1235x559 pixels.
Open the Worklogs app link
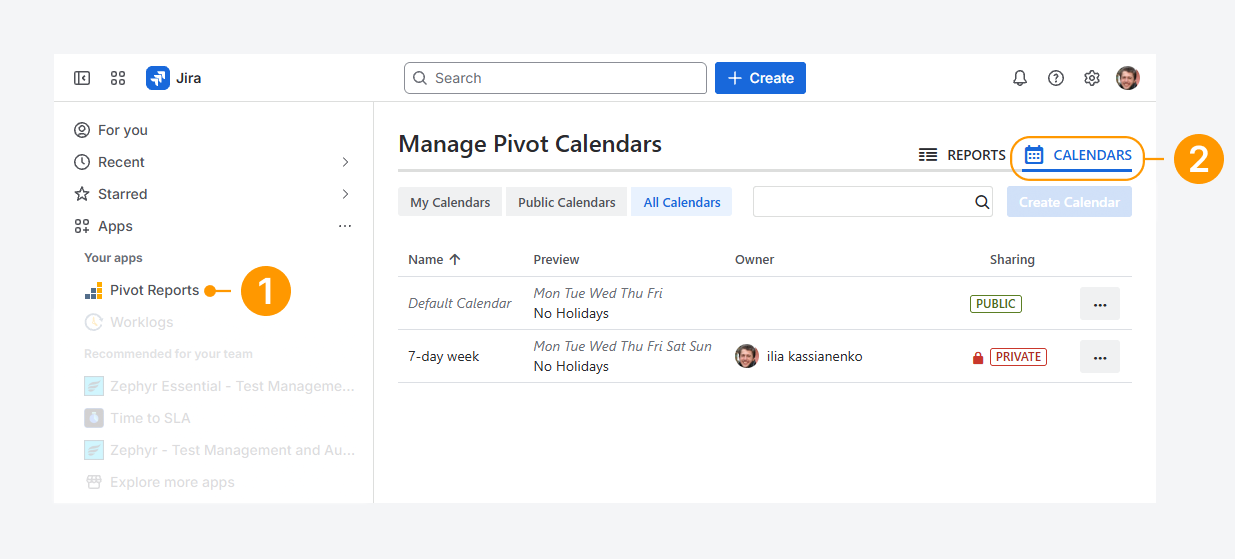tap(141, 322)
